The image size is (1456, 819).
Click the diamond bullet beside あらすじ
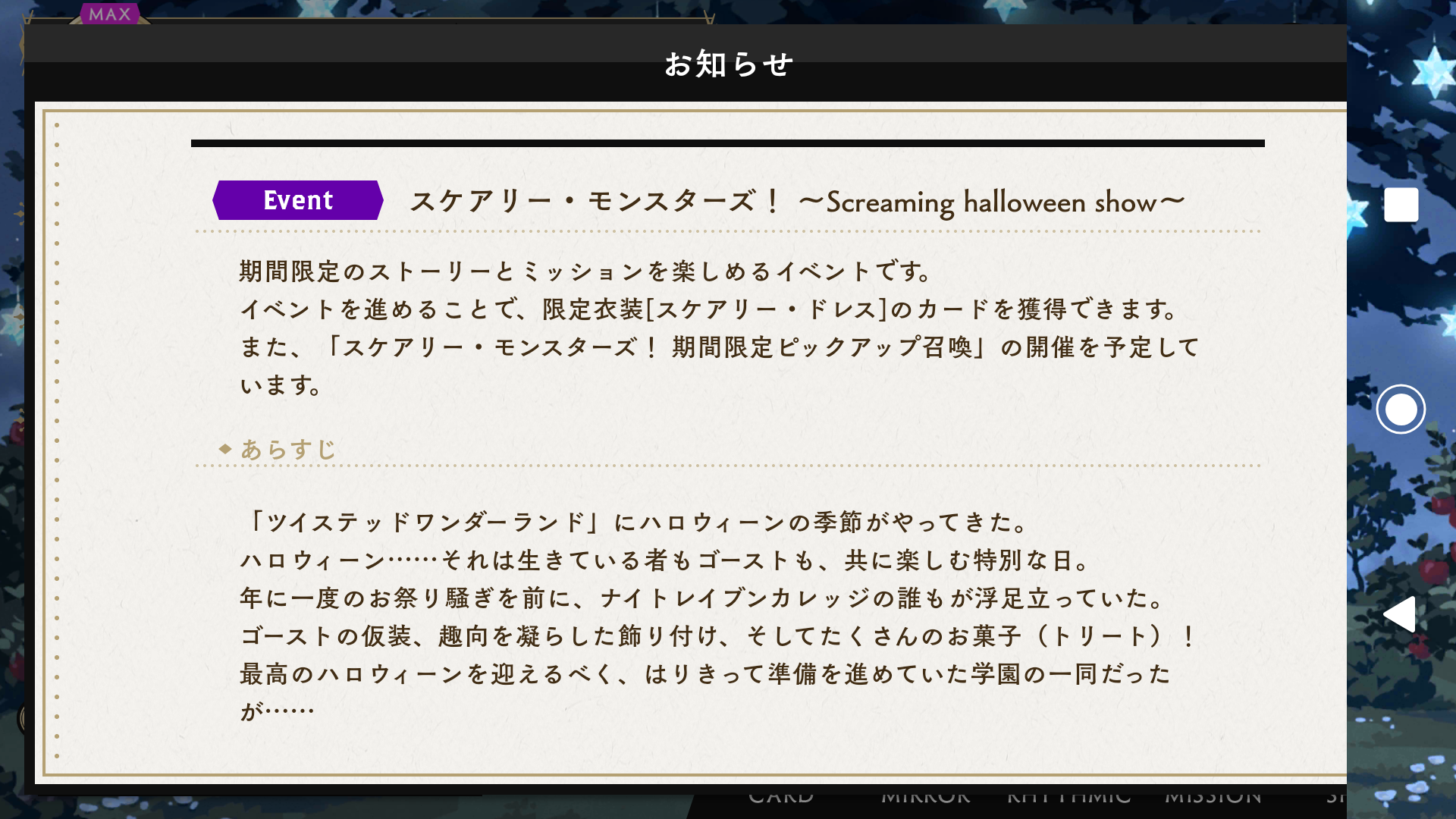pyautogui.click(x=224, y=449)
